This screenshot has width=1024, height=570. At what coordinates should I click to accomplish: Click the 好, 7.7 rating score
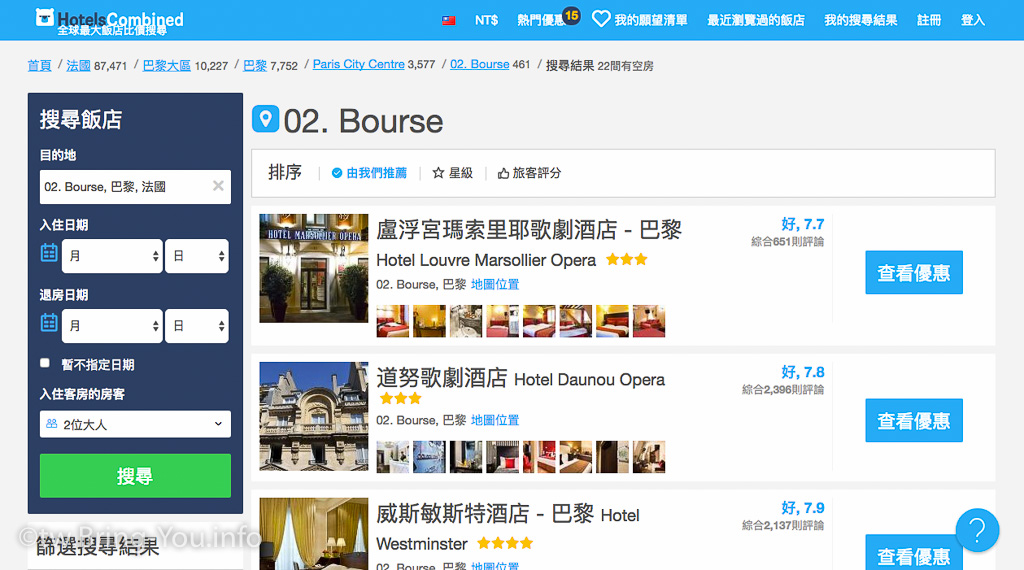coord(803,224)
